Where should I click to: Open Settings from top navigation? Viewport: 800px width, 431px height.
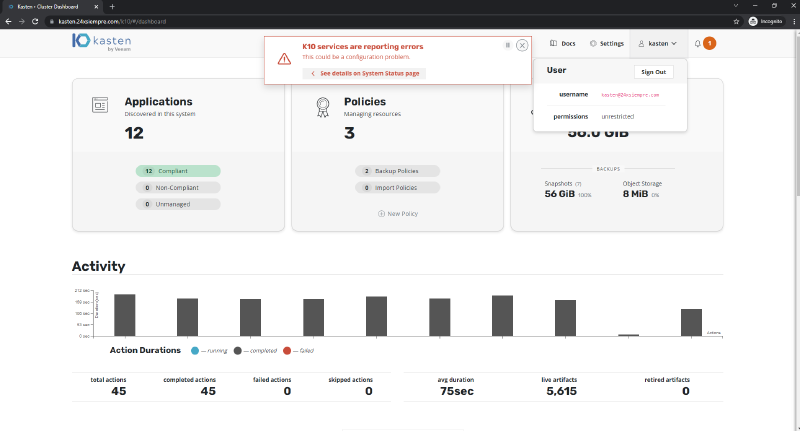pyautogui.click(x=607, y=43)
